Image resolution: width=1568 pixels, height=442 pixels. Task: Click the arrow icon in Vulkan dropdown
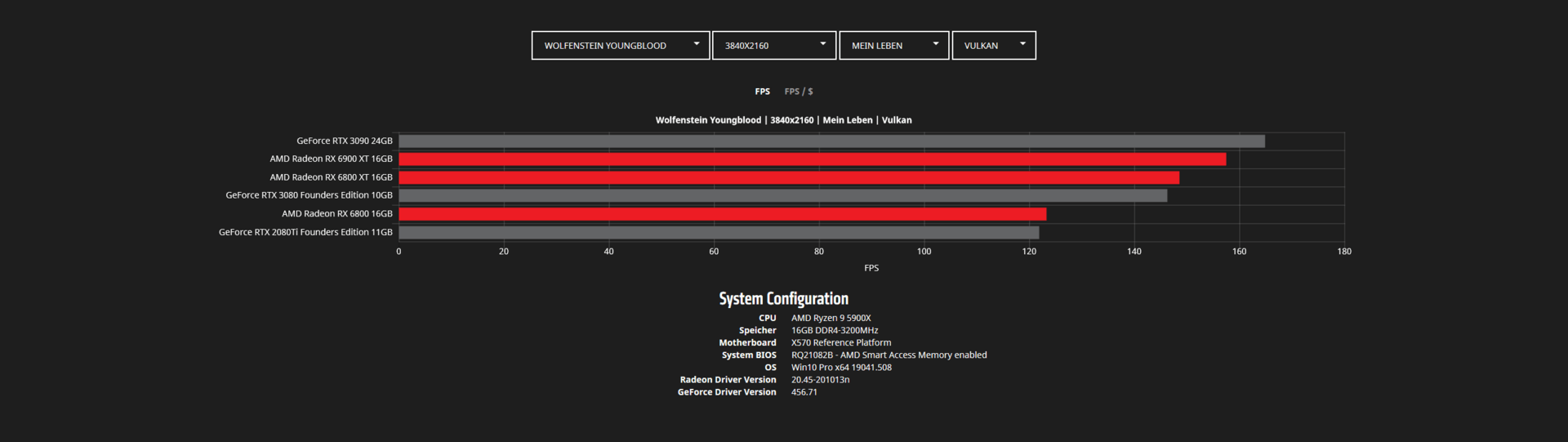1022,44
